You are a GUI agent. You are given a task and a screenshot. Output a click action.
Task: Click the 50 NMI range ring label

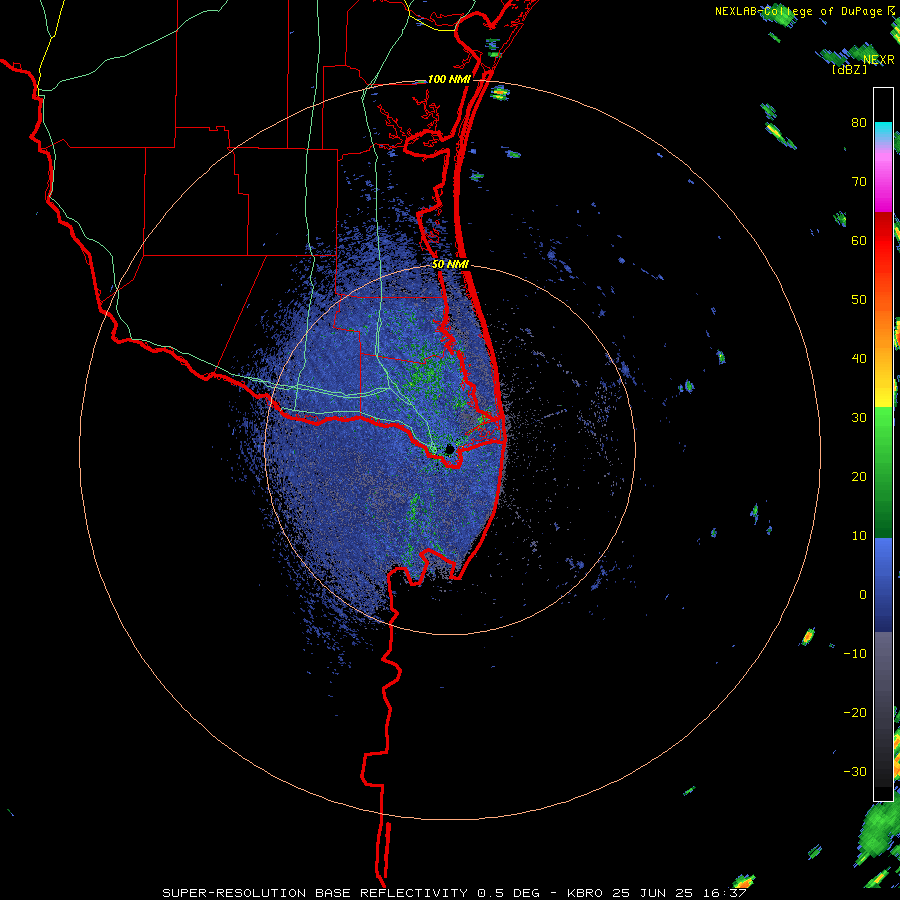pyautogui.click(x=451, y=265)
